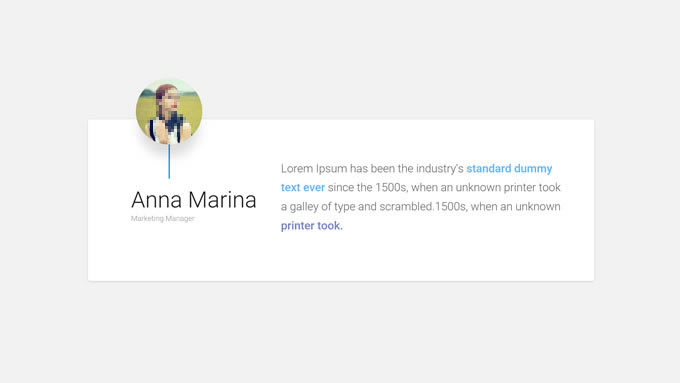The width and height of the screenshot is (680, 383).
Task: Click the surname "Marina"
Action: [x=222, y=200]
